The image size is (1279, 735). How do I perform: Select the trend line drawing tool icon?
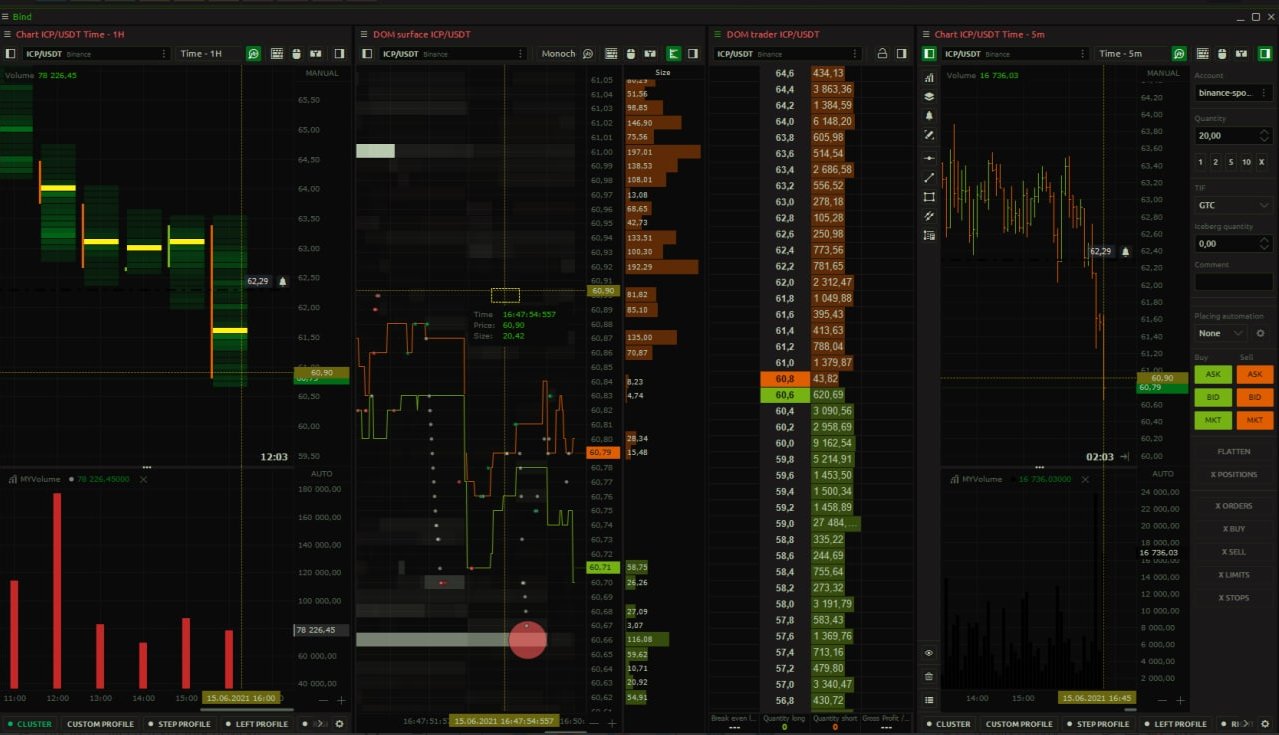[x=929, y=177]
